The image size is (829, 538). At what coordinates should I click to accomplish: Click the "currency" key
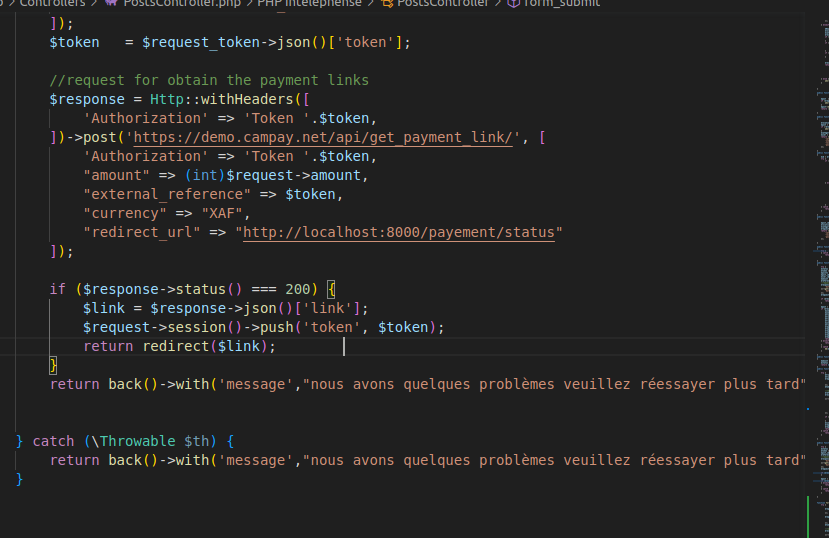pyautogui.click(x=125, y=214)
